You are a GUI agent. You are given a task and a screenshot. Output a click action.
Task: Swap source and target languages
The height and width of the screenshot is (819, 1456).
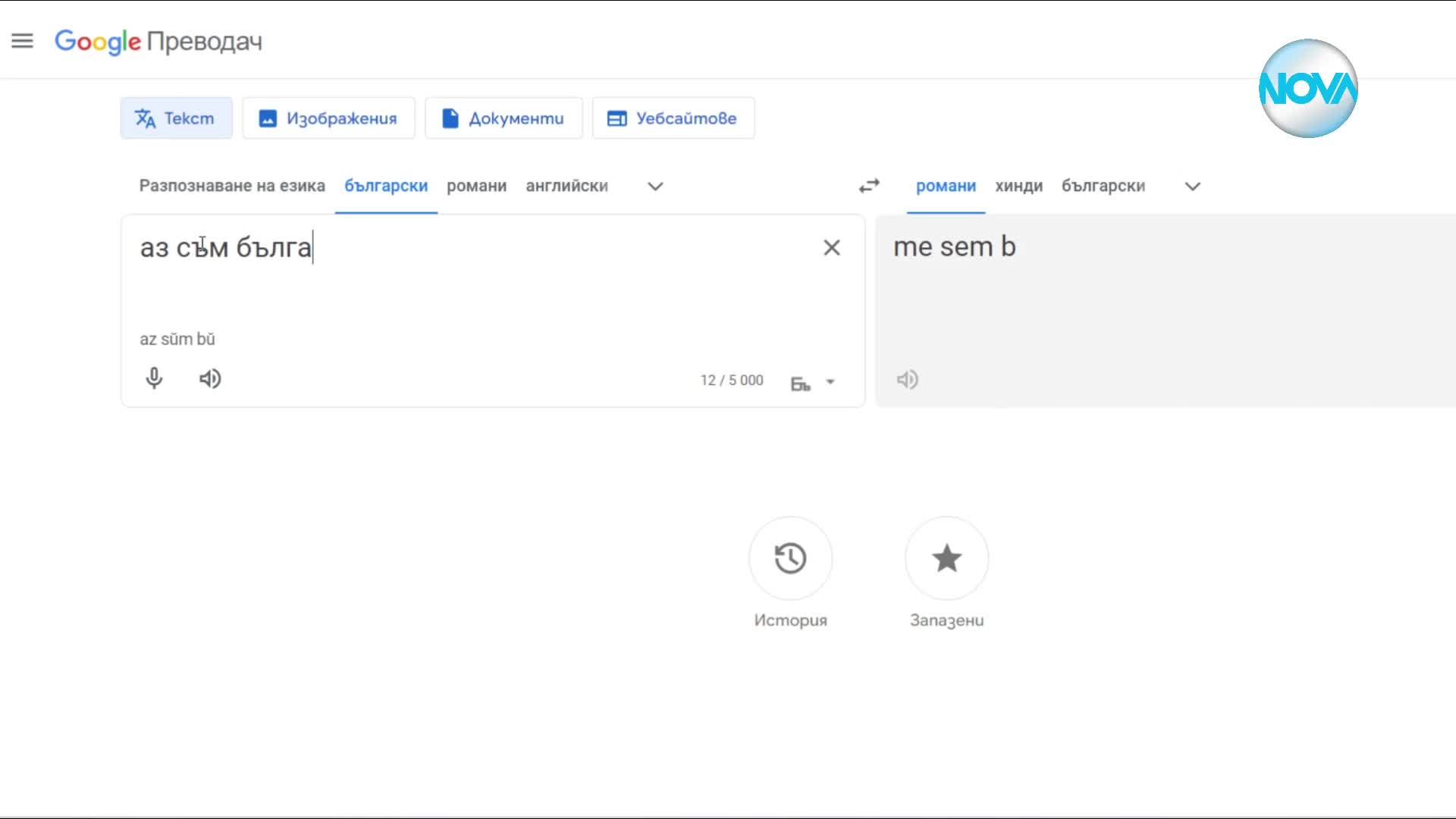click(869, 187)
